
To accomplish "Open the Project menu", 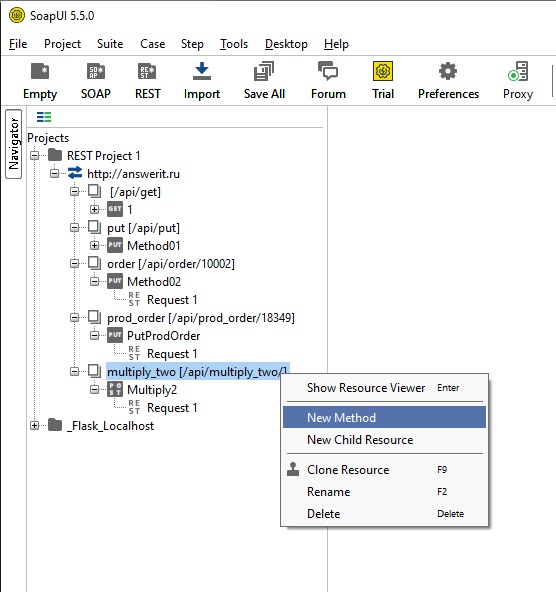I will tap(62, 44).
